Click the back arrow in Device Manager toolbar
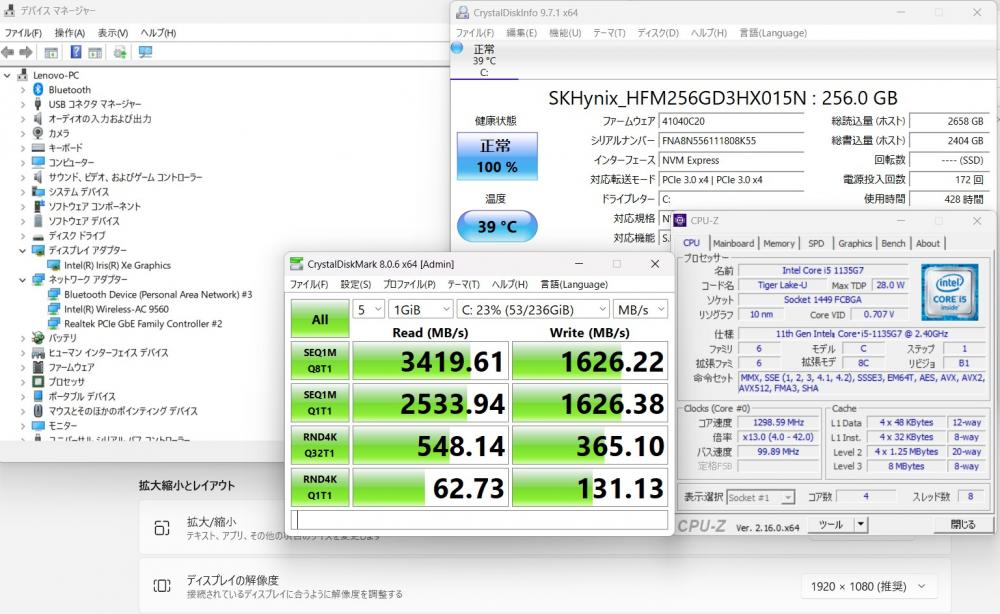This screenshot has width=1000, height=614. tap(9, 52)
